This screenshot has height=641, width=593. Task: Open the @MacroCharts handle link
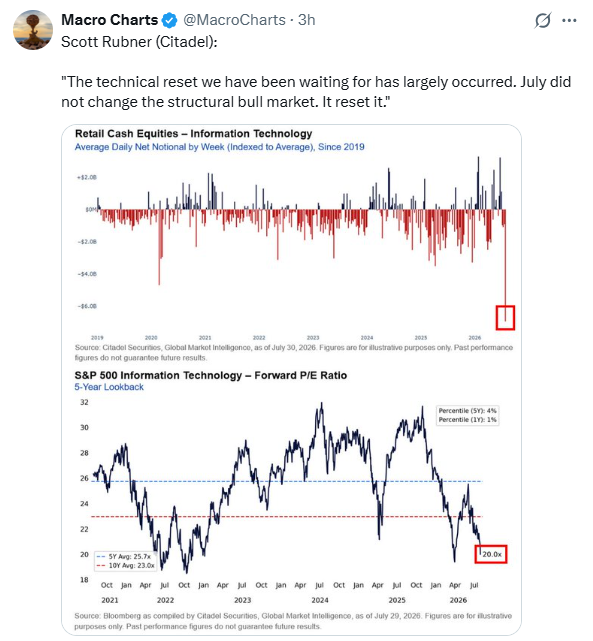pyautogui.click(x=234, y=20)
